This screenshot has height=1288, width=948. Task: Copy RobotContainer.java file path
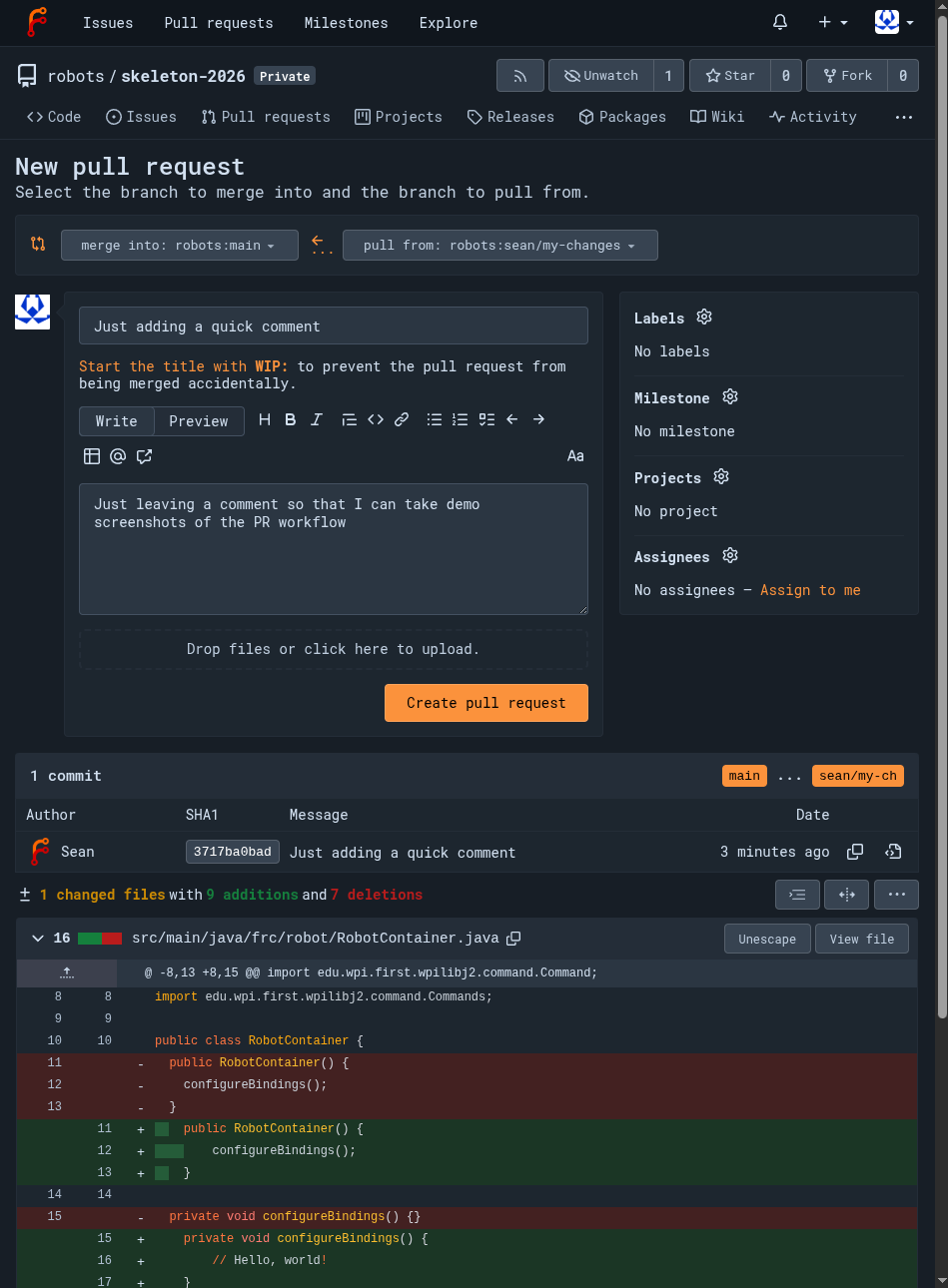[513, 939]
